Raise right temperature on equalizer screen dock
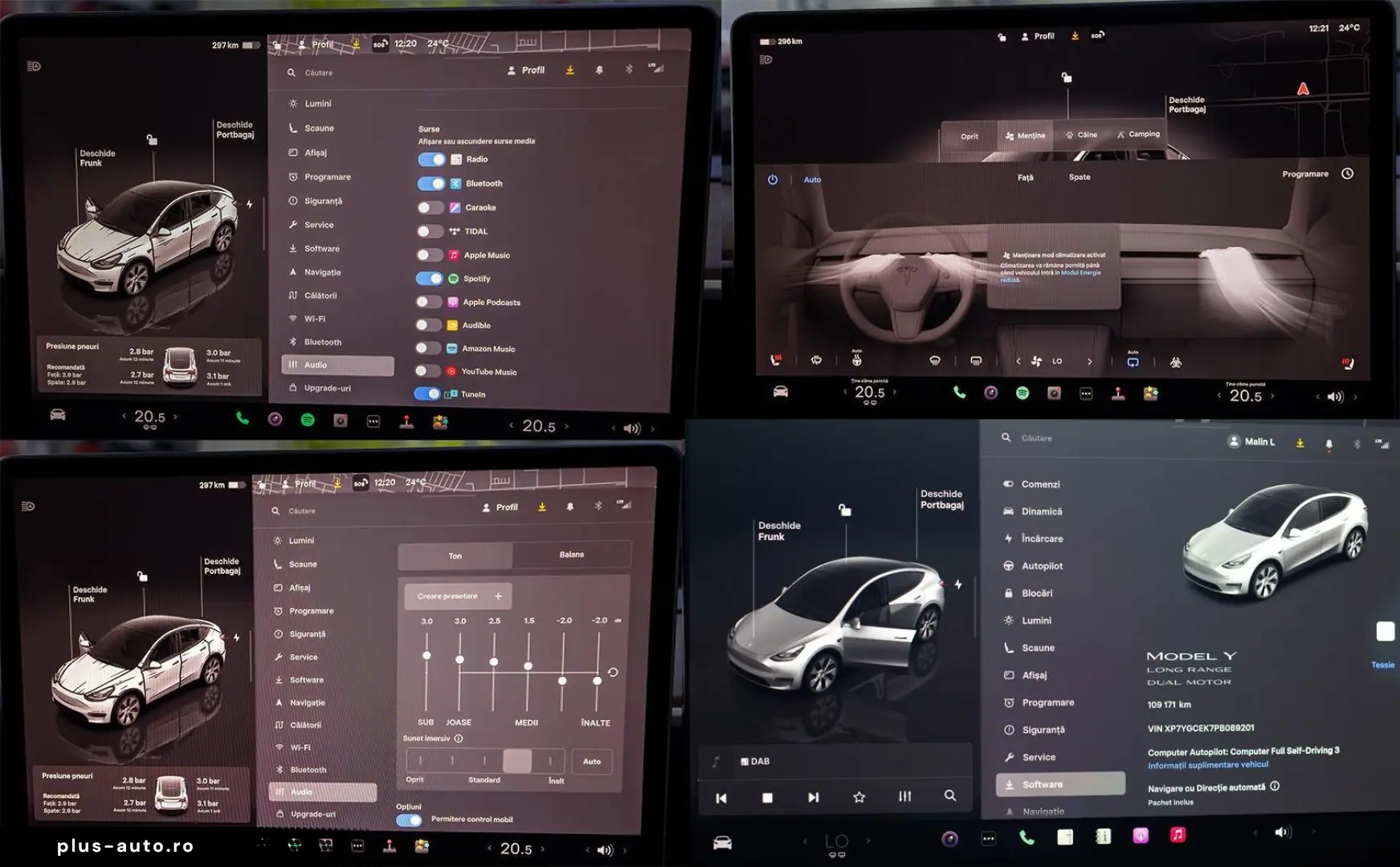 point(542,849)
